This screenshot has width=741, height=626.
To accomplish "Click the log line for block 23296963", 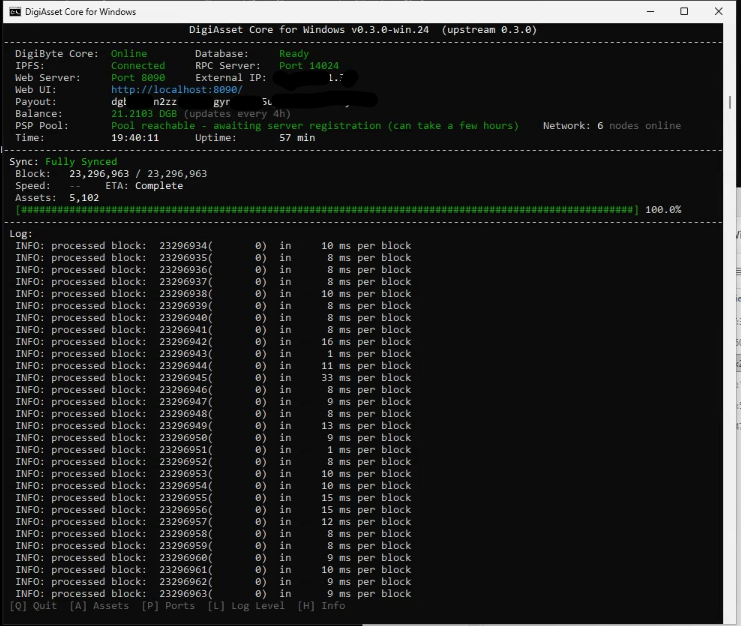I will tap(213, 594).
